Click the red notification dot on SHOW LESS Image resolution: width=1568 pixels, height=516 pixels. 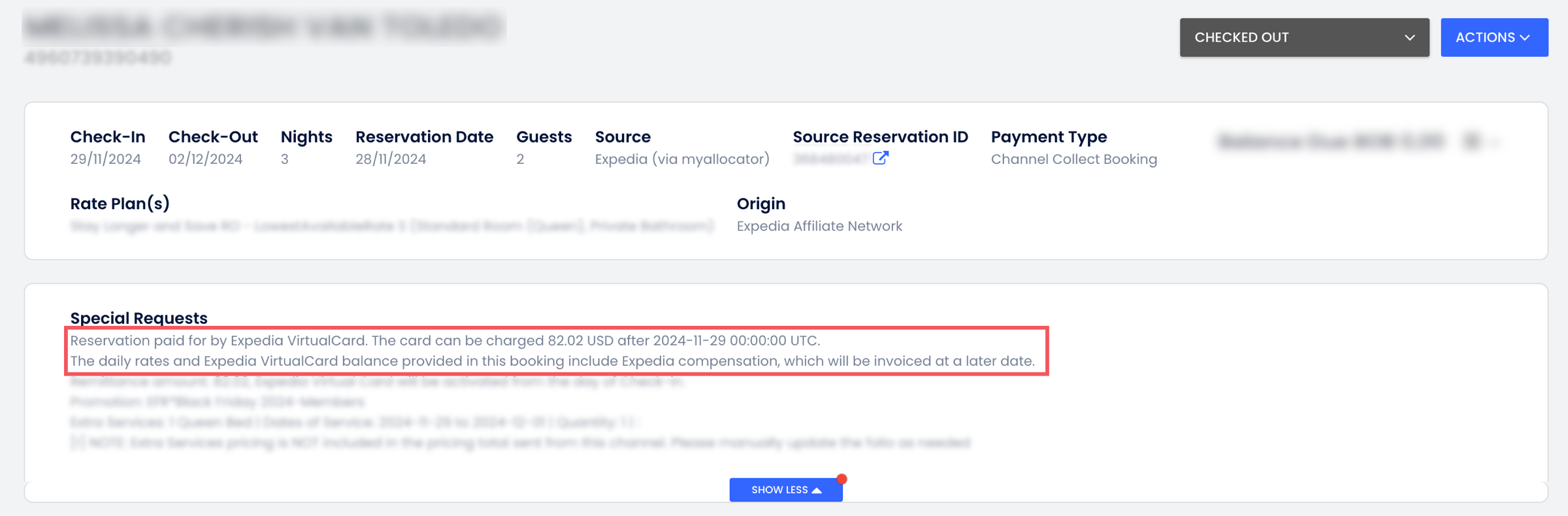(841, 479)
